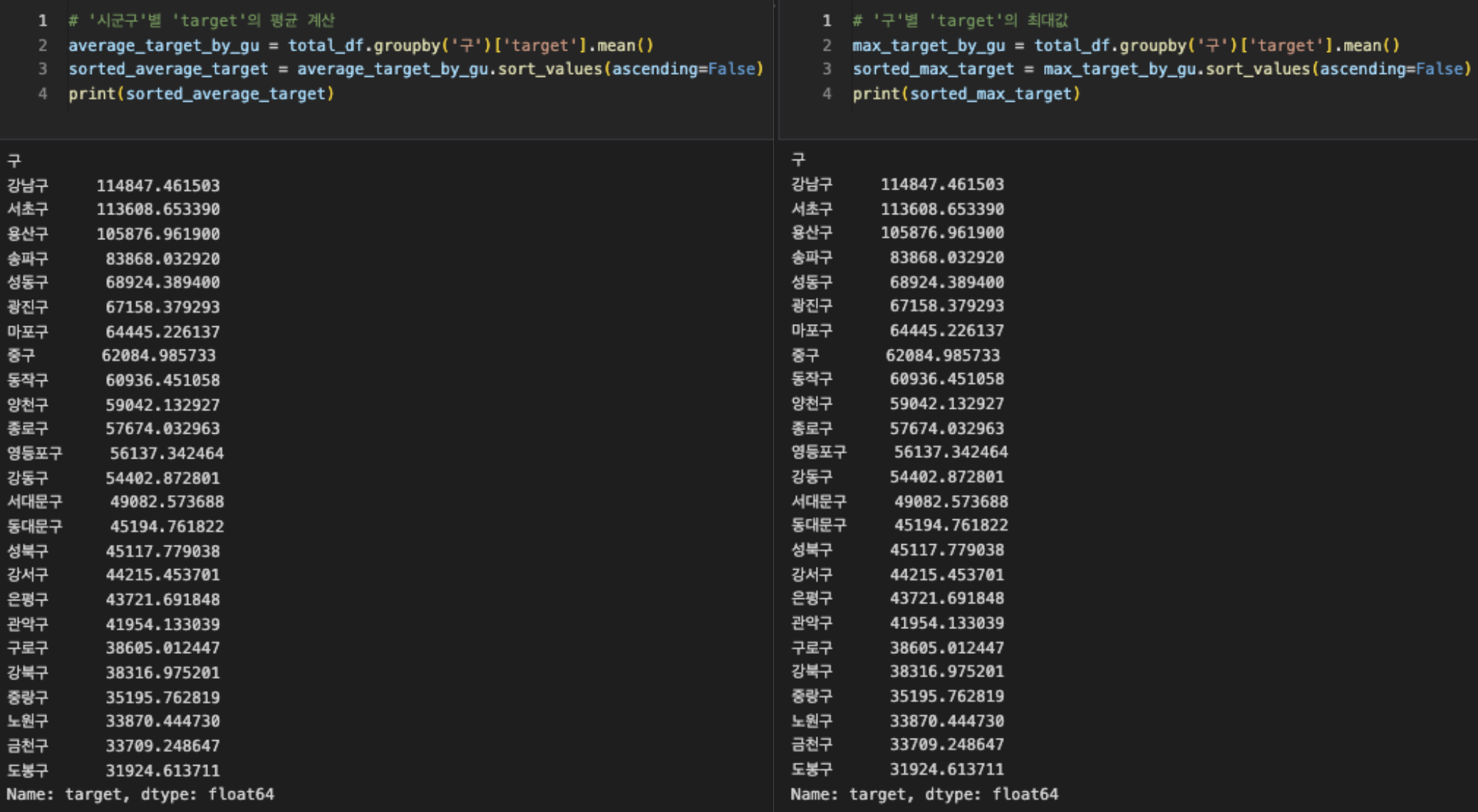Screen dimensions: 1478x812
Task: Click 영등포구 row in left output
Action: (115, 454)
